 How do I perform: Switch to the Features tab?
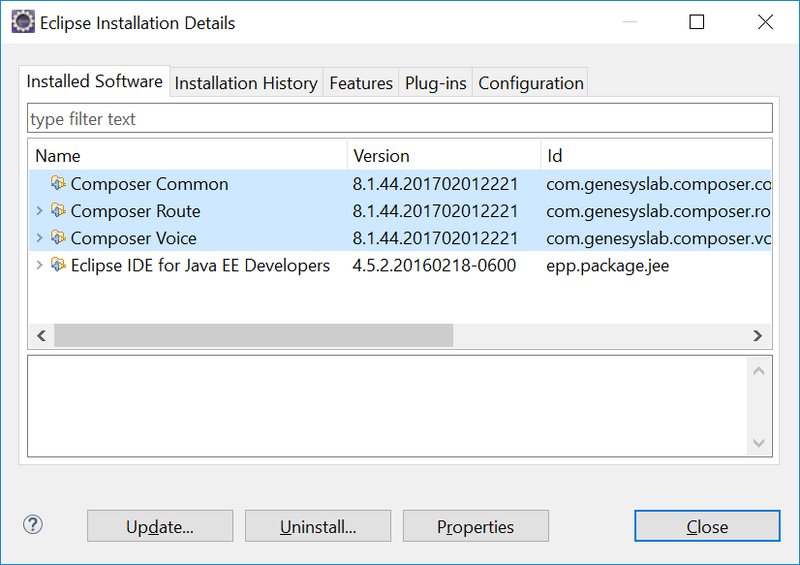click(x=361, y=83)
